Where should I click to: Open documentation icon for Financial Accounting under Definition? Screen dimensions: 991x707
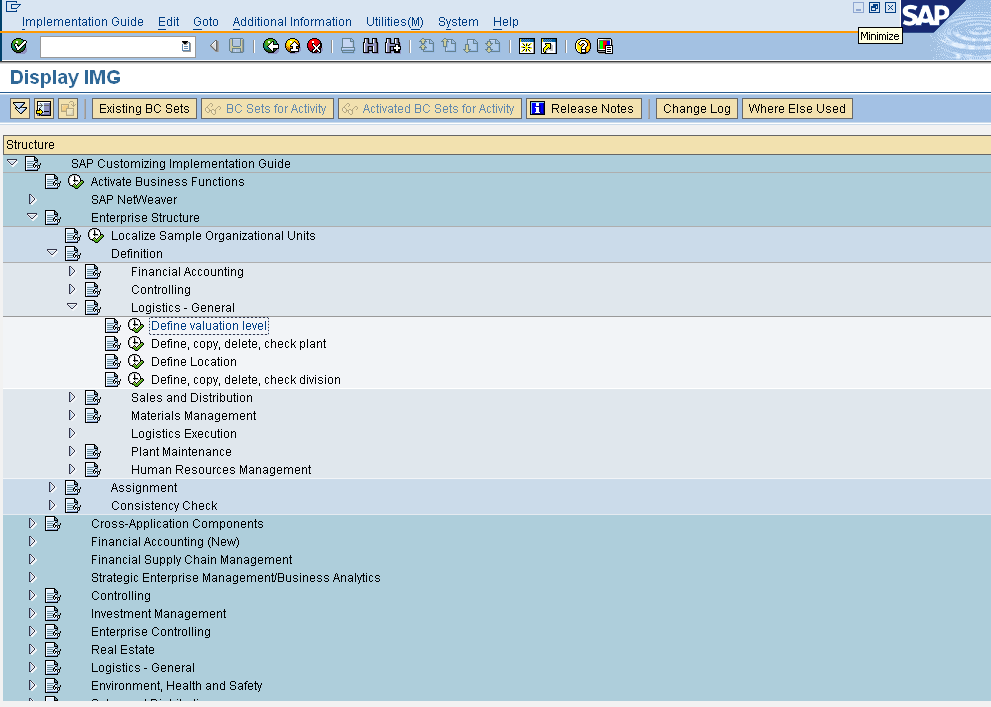(x=93, y=272)
